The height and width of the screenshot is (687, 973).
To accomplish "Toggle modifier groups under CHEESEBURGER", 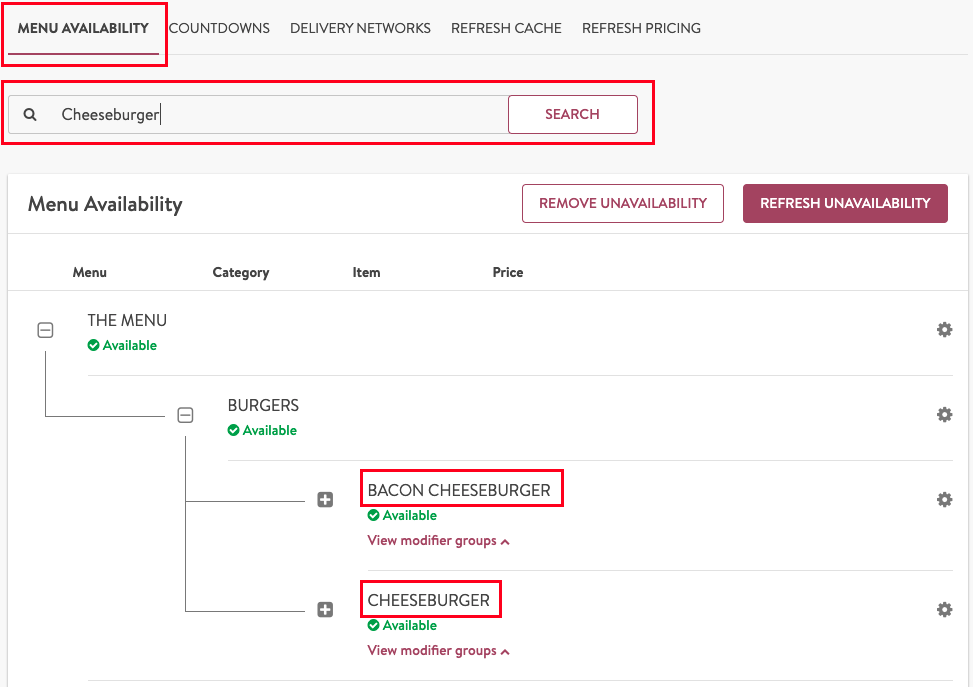I will coord(438,651).
